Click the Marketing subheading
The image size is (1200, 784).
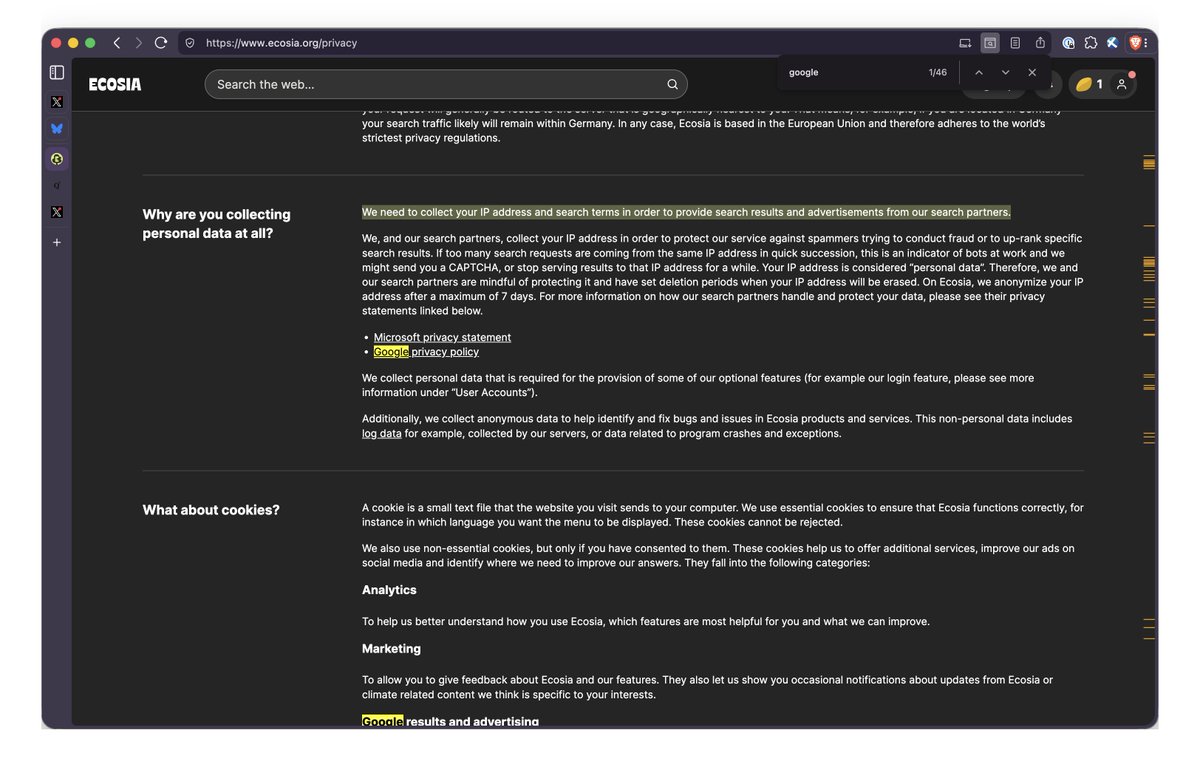point(391,648)
